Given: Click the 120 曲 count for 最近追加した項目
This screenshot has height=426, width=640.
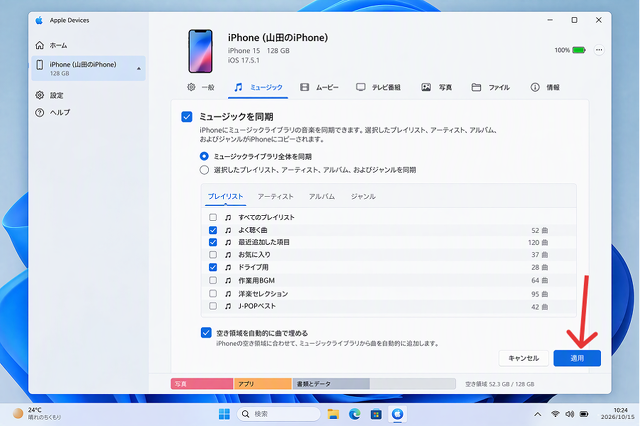Looking at the screenshot, I should point(538,242).
